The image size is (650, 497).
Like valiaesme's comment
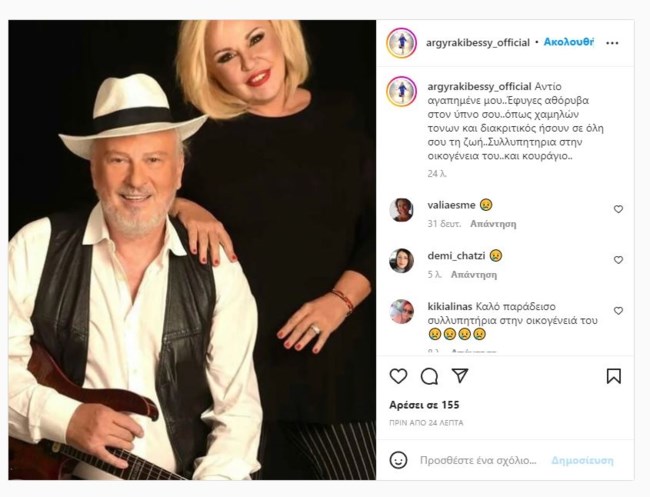(618, 209)
